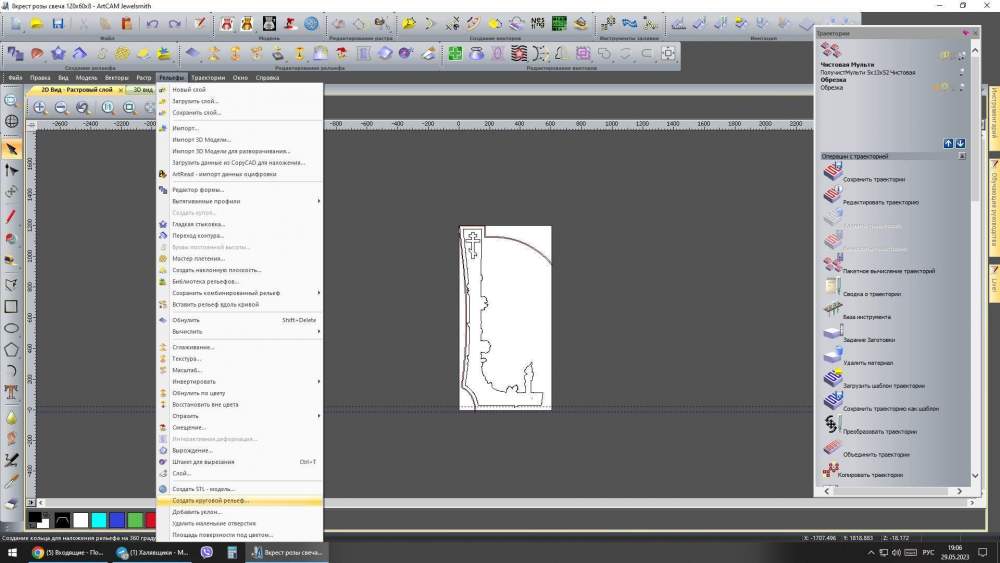Select the rectangle drawing tool
Viewport: 1000px width, 563px height.
(12, 306)
